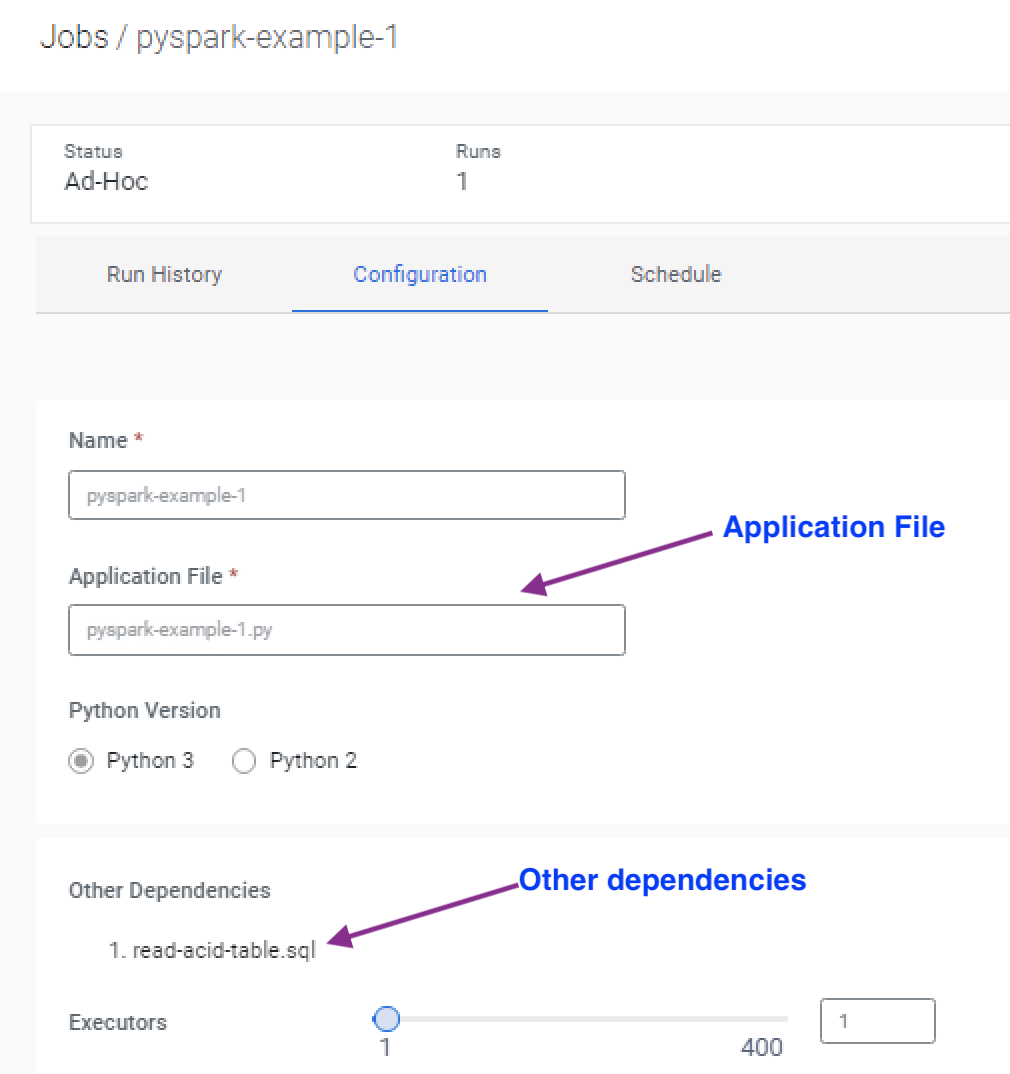Click the Executors label
Viewport: 1010px width, 1074px height.
coord(118,1022)
